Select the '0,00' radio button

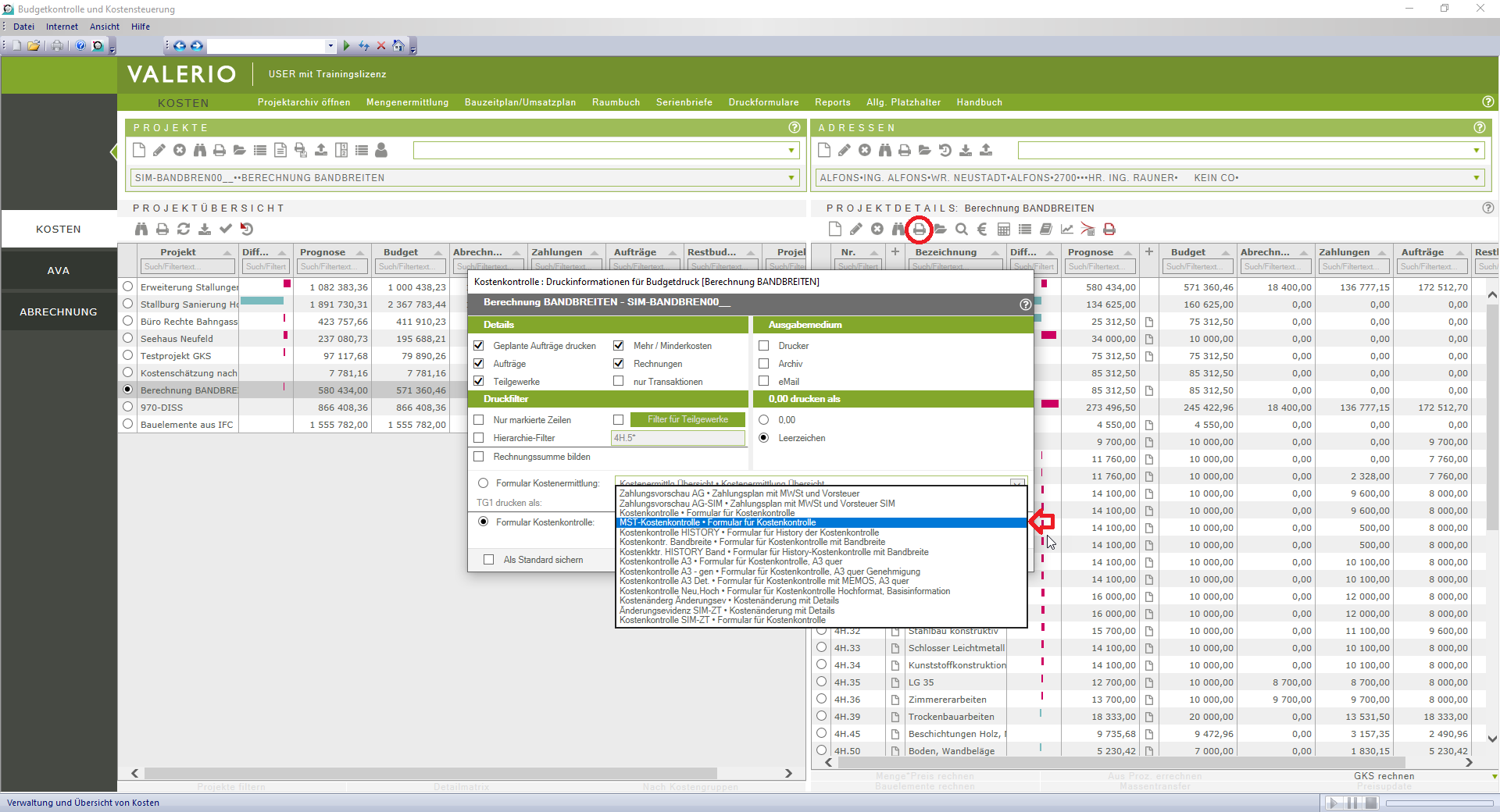764,420
